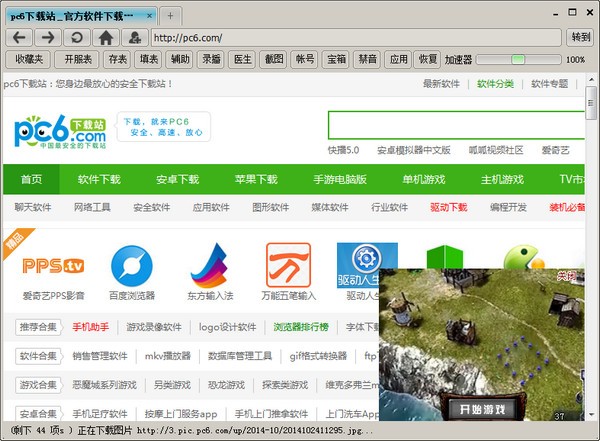Screen dimensions: 600x441
Task: Click 应用 toolbar button
Action: (398, 59)
